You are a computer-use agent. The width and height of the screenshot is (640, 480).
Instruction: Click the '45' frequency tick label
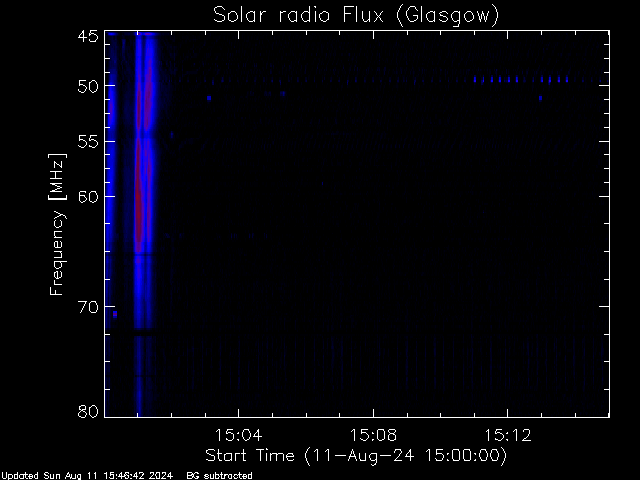point(88,36)
